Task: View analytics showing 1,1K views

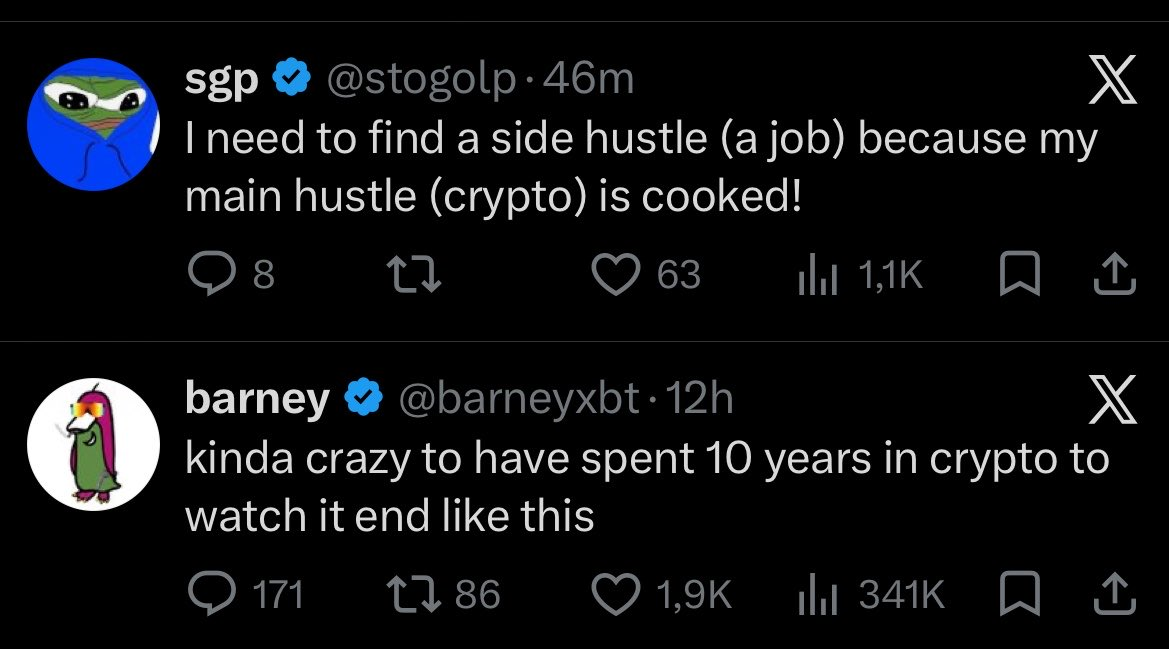Action: coord(860,274)
